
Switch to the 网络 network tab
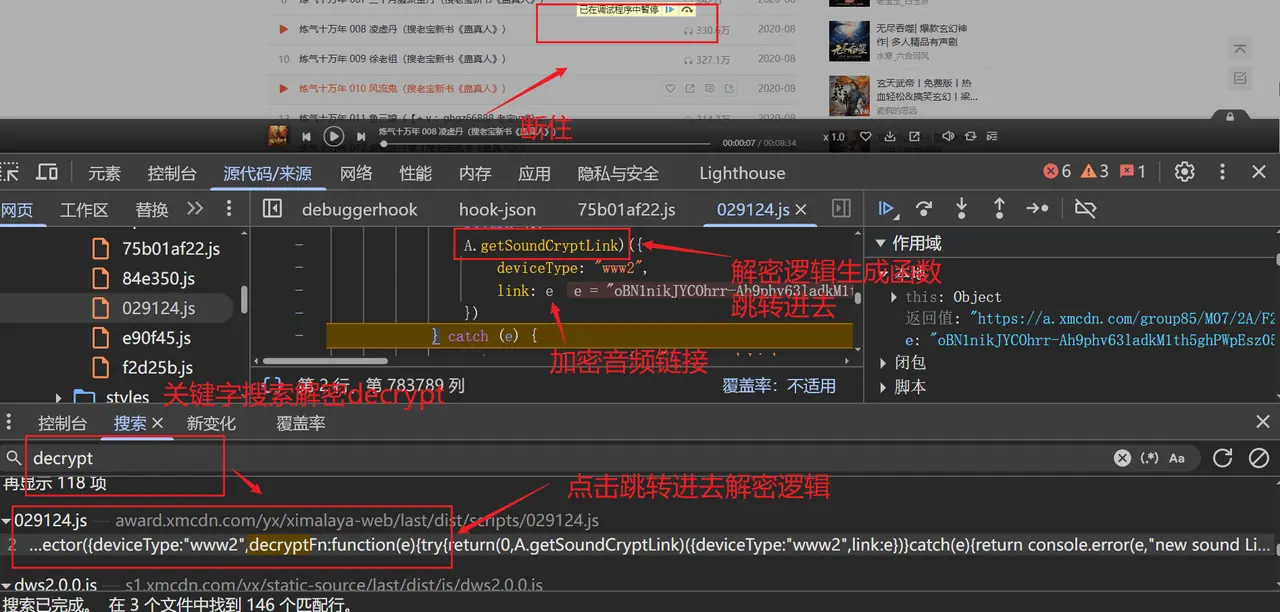[356, 173]
